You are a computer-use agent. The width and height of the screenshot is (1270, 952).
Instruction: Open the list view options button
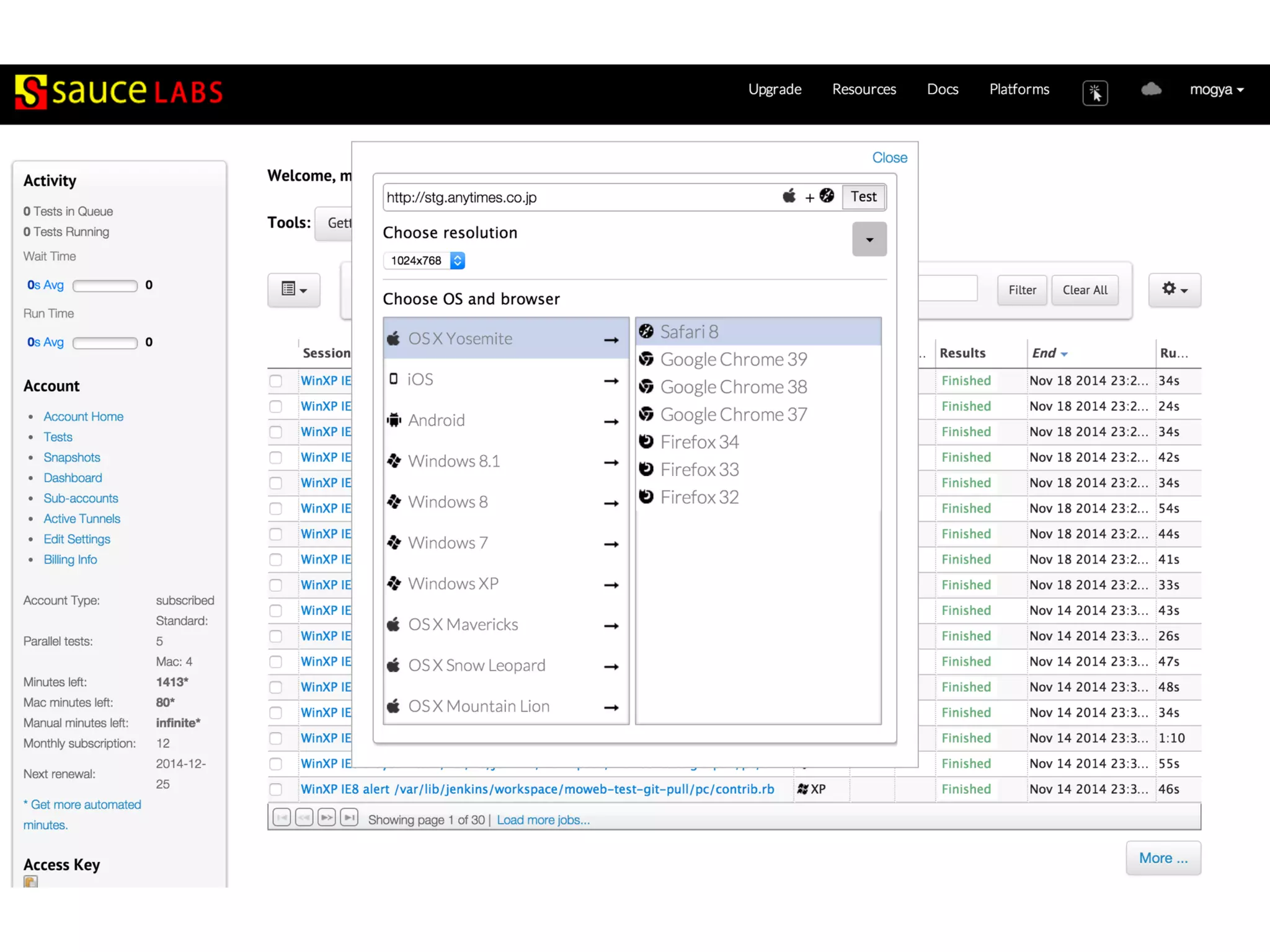click(x=294, y=289)
